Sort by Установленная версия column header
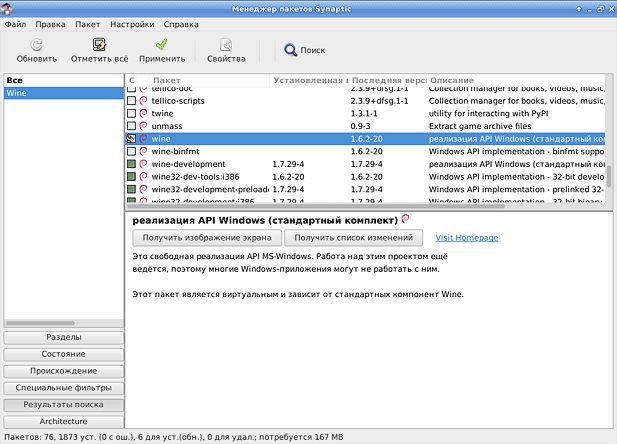This screenshot has width=617, height=444. (x=309, y=80)
